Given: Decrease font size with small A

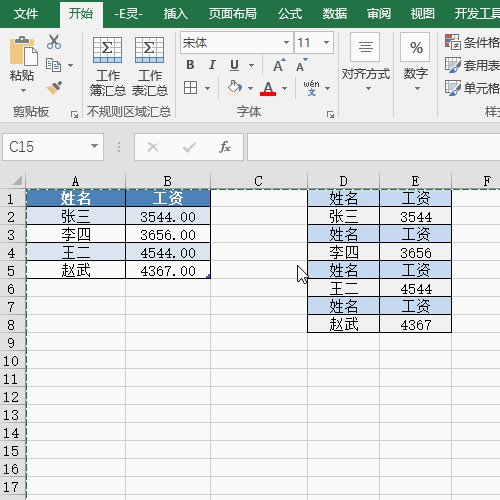Looking at the screenshot, I should point(301,65).
